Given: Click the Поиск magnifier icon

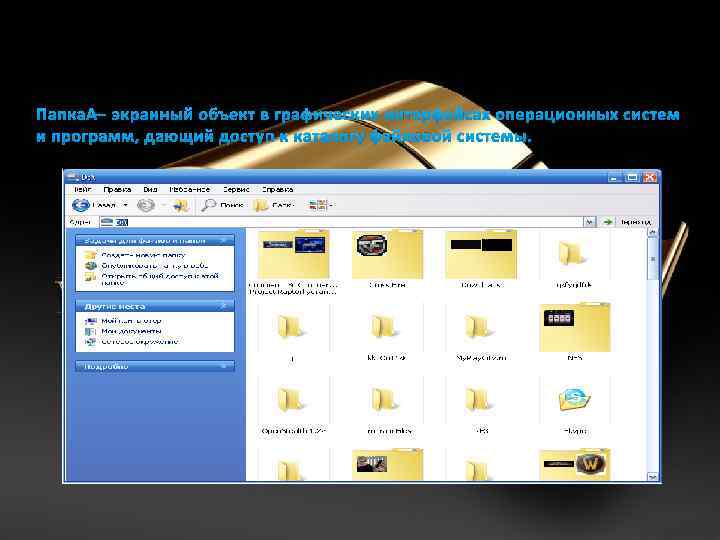Looking at the screenshot, I should click(x=208, y=205).
